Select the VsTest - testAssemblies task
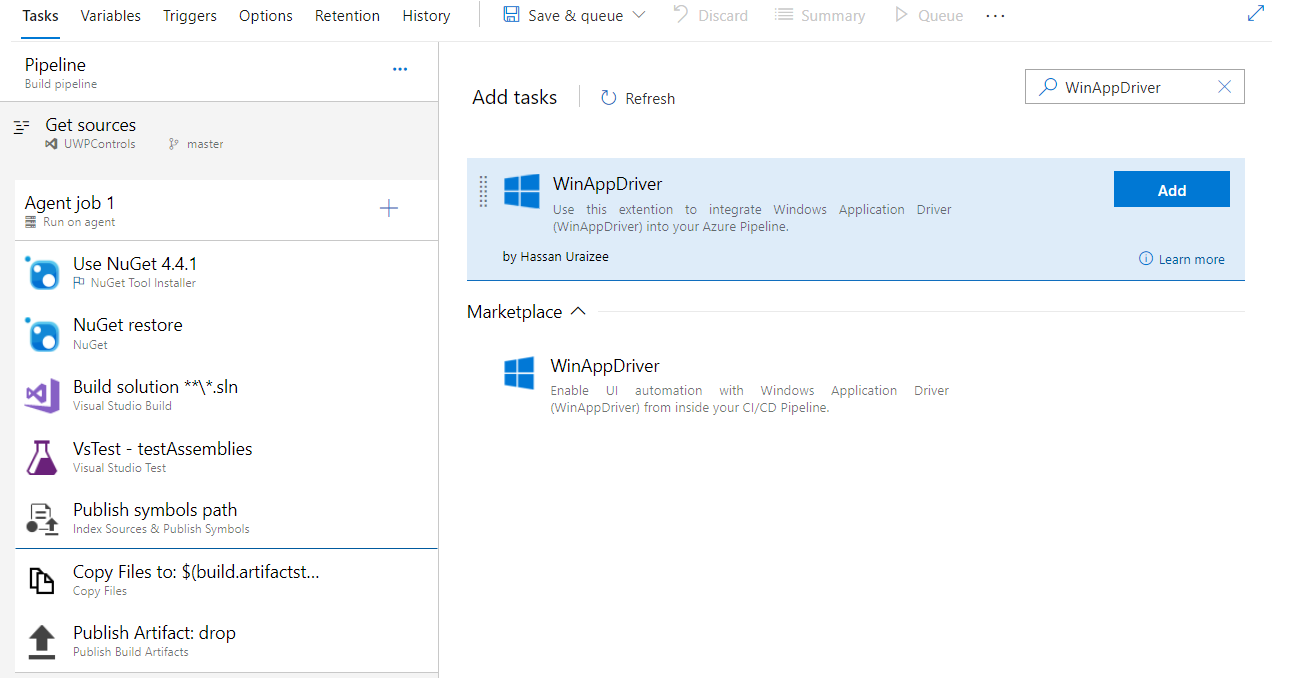The width and height of the screenshot is (1290, 678). click(227, 456)
